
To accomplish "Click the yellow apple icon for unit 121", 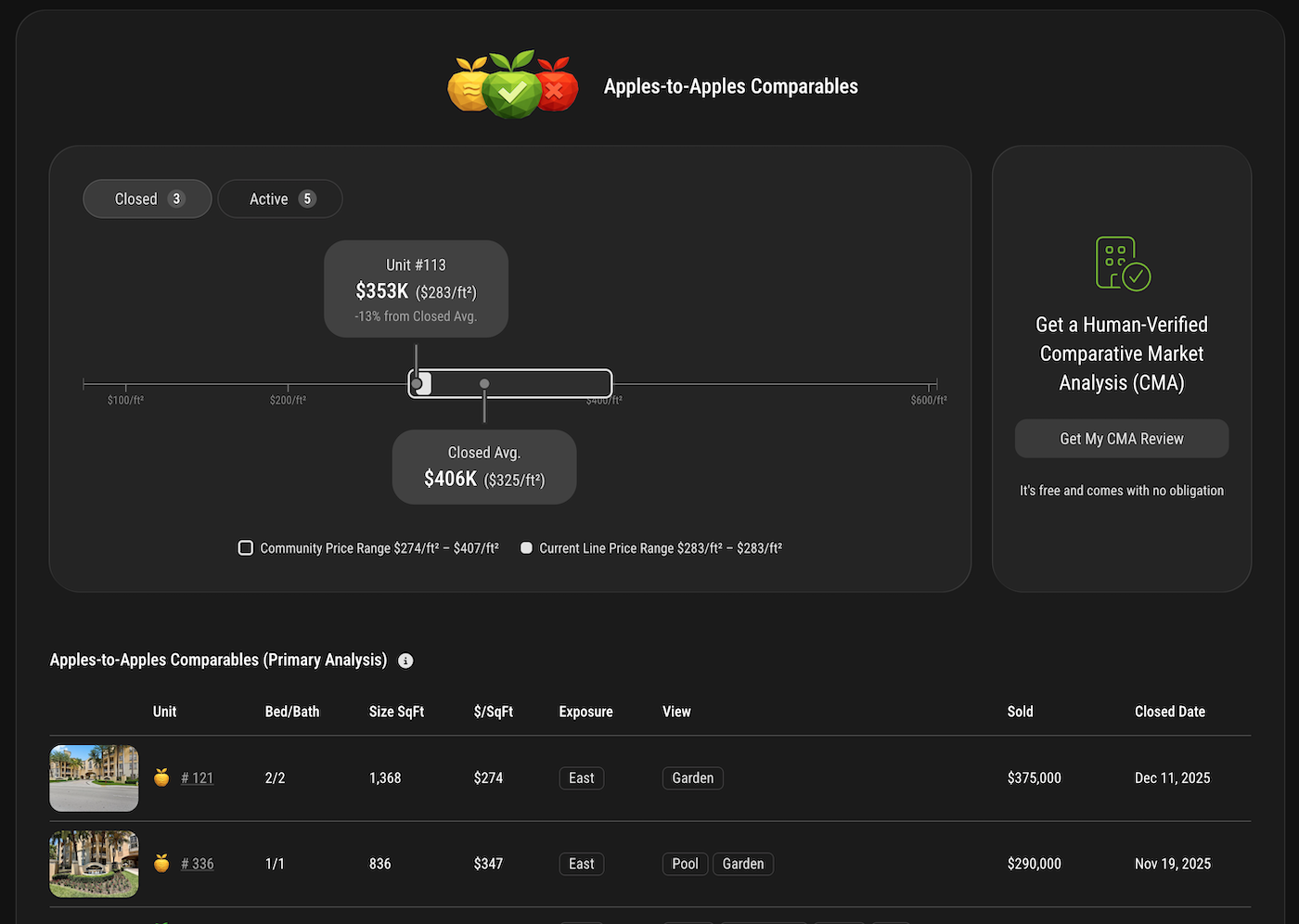I will (x=161, y=777).
